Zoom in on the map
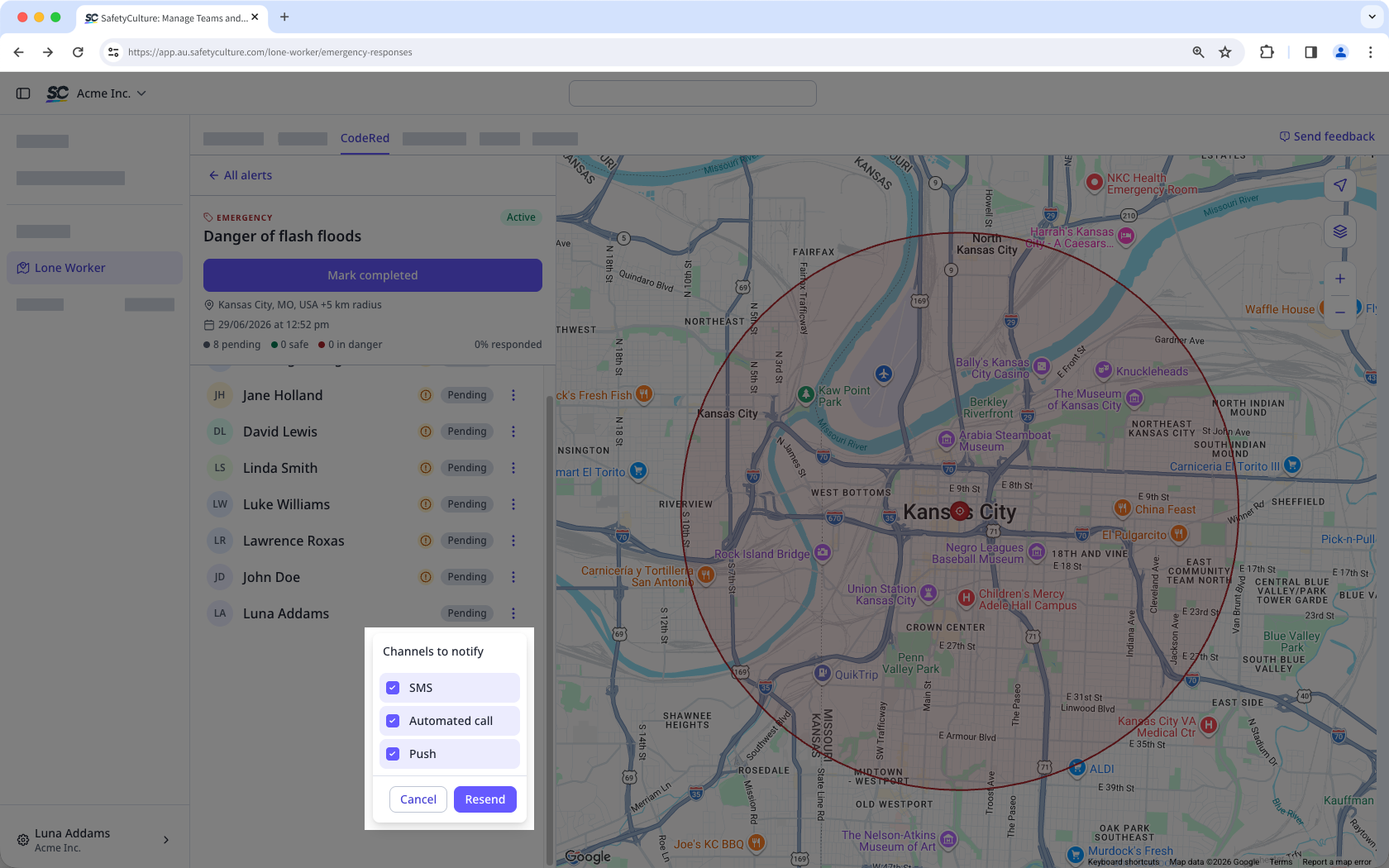The image size is (1389, 868). 1340,279
